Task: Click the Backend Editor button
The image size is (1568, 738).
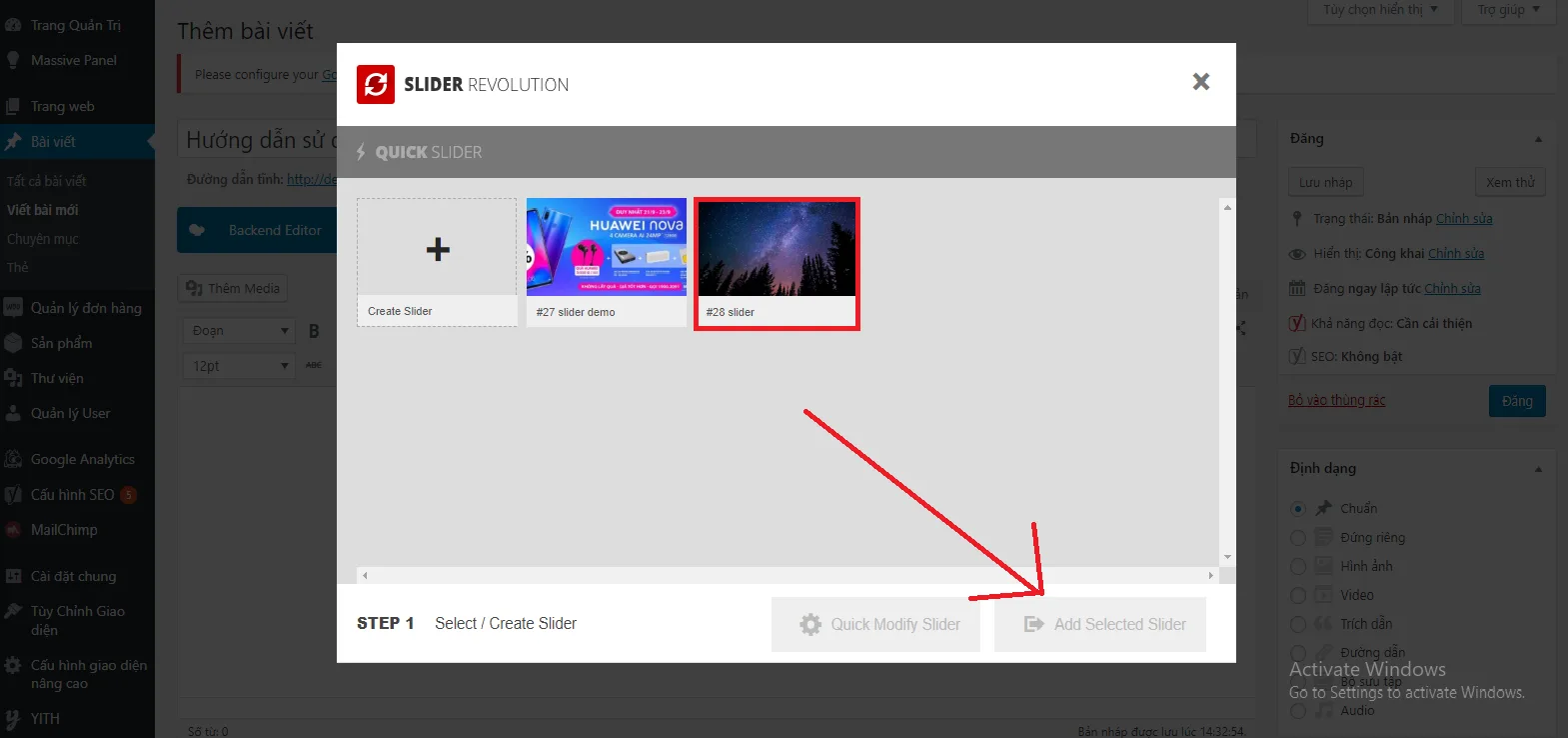Action: (x=257, y=230)
